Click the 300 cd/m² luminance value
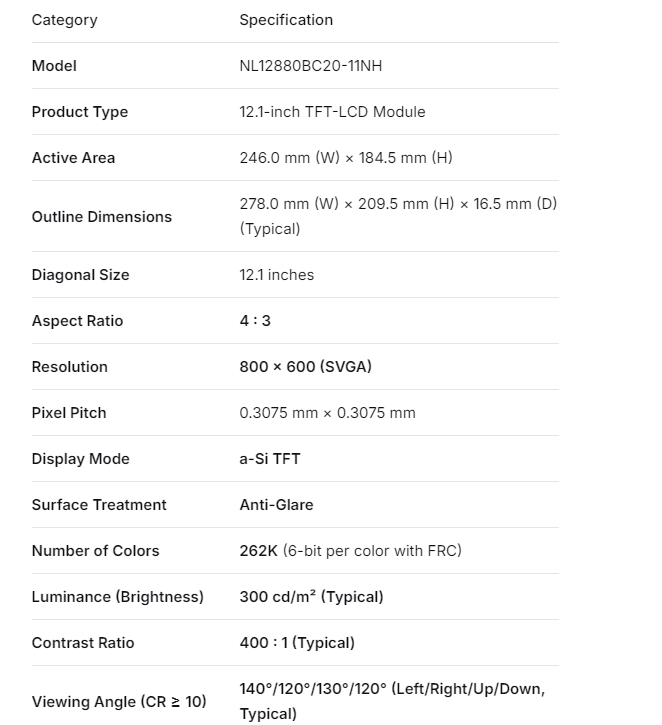The height and width of the screenshot is (725, 662). tap(311, 597)
